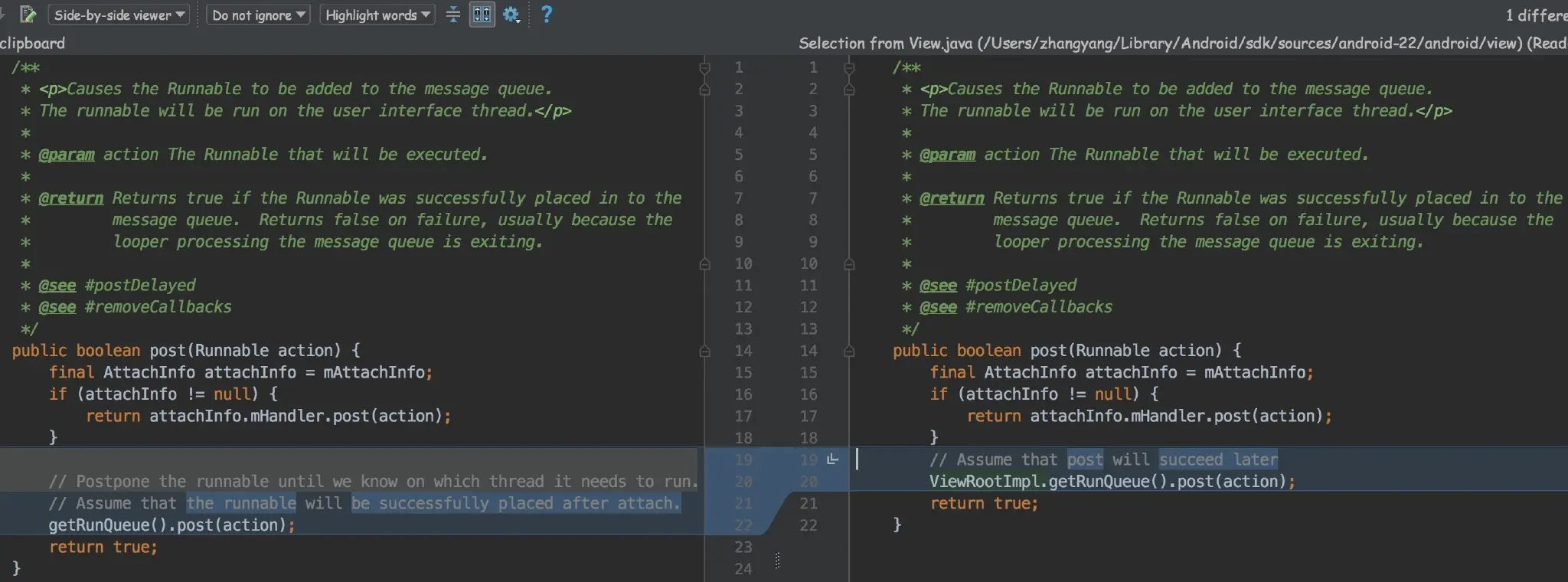
Task: Click the "Selection from View.java" pane title
Action: 1183,44
